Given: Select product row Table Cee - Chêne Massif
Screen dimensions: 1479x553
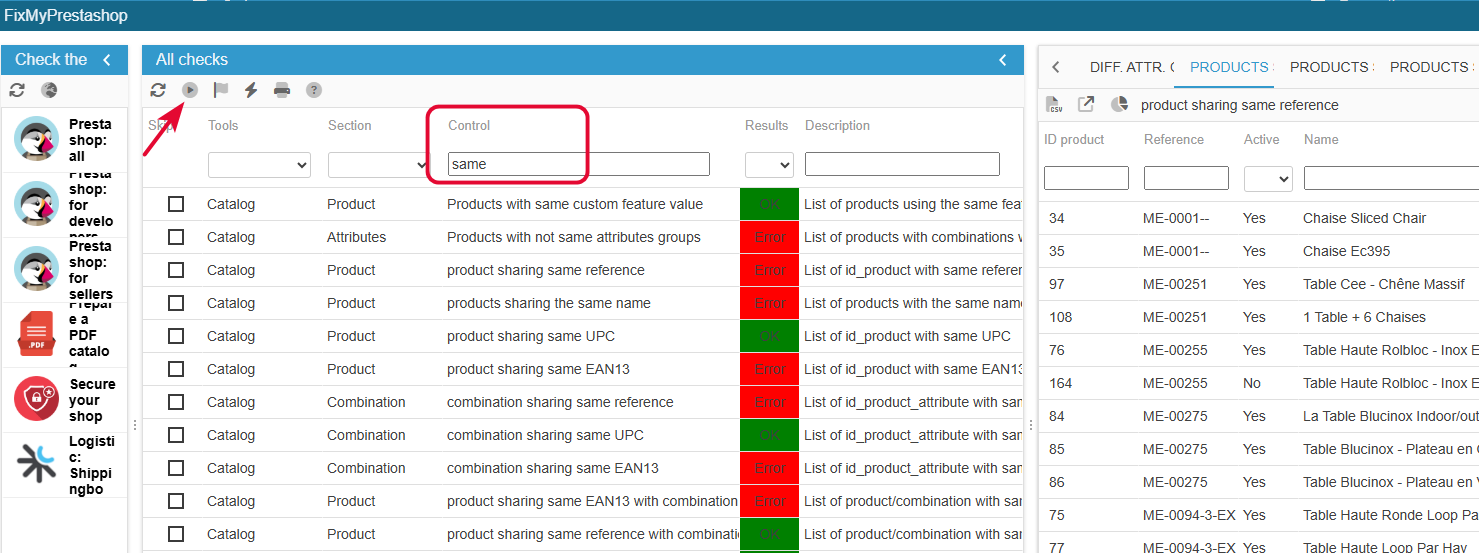Looking at the screenshot, I should [1259, 284].
